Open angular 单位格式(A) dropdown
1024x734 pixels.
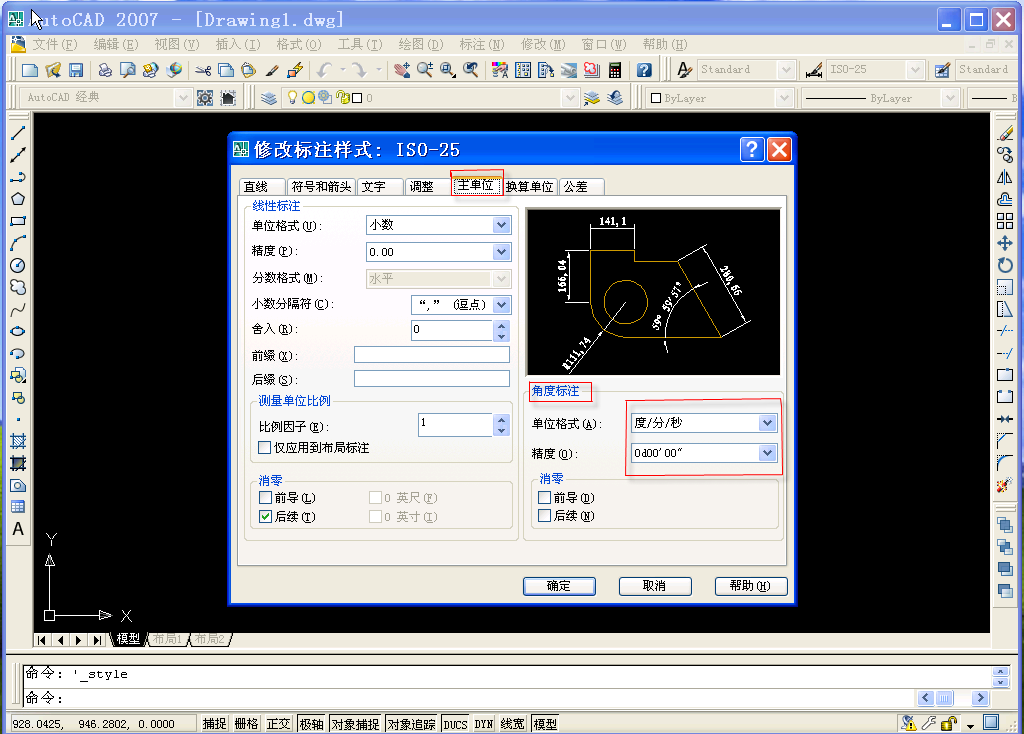(x=767, y=423)
